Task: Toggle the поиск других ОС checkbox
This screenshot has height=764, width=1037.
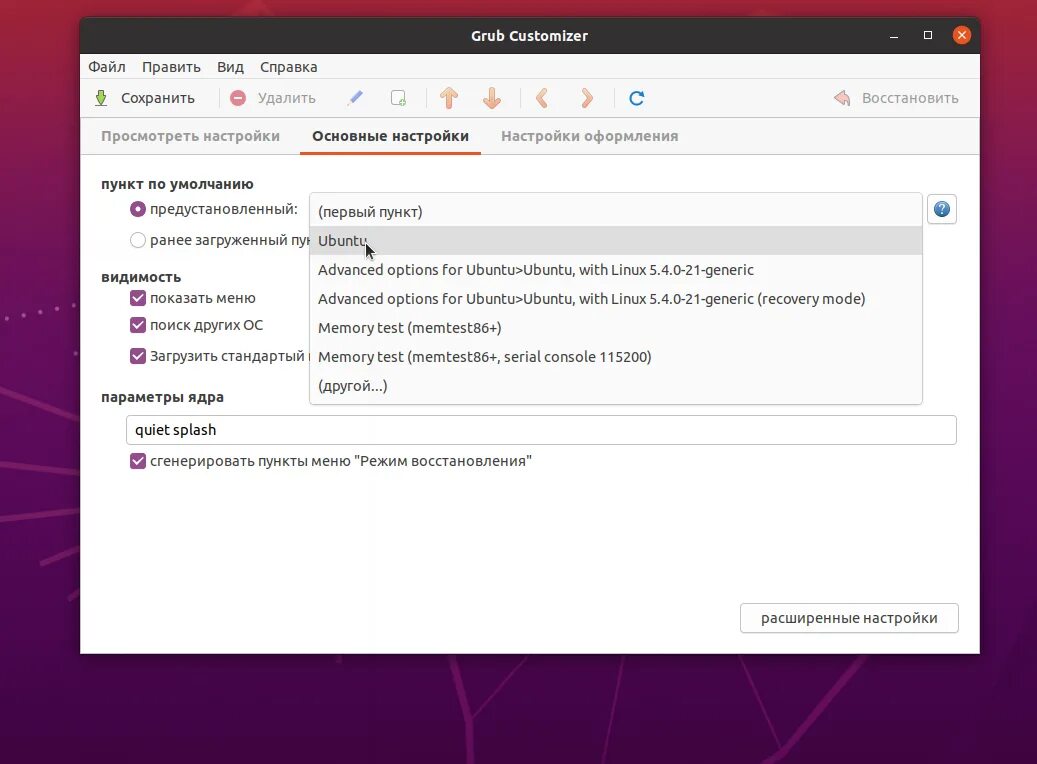Action: (138, 325)
